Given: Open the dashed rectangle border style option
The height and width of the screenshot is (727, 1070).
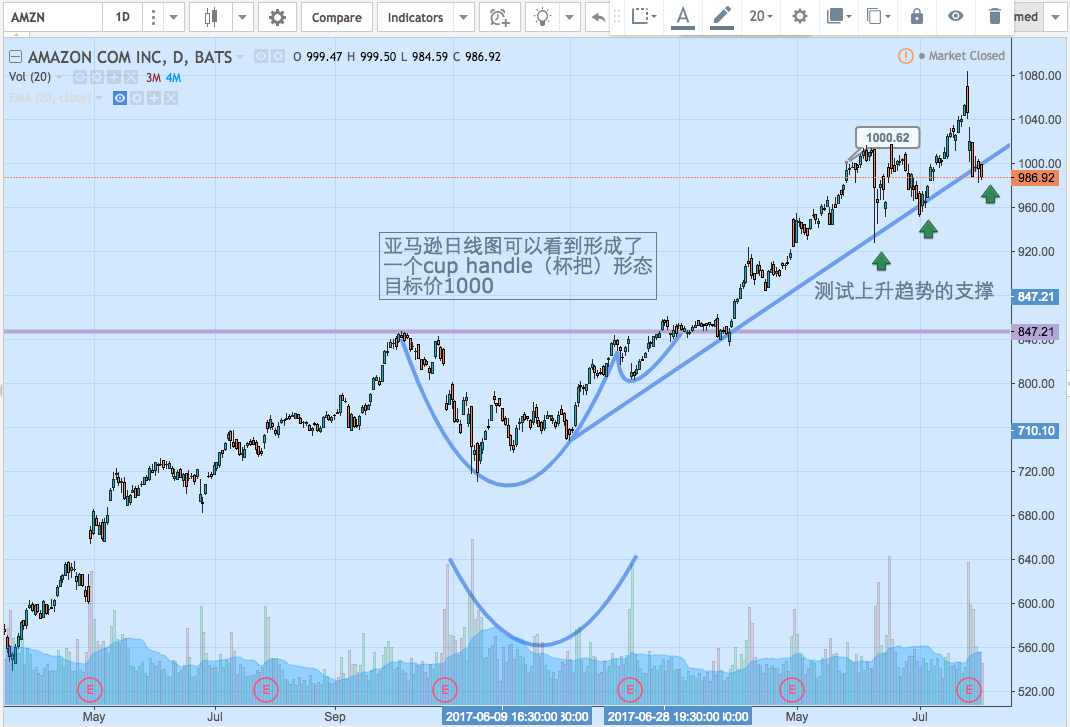Looking at the screenshot, I should (644, 16).
